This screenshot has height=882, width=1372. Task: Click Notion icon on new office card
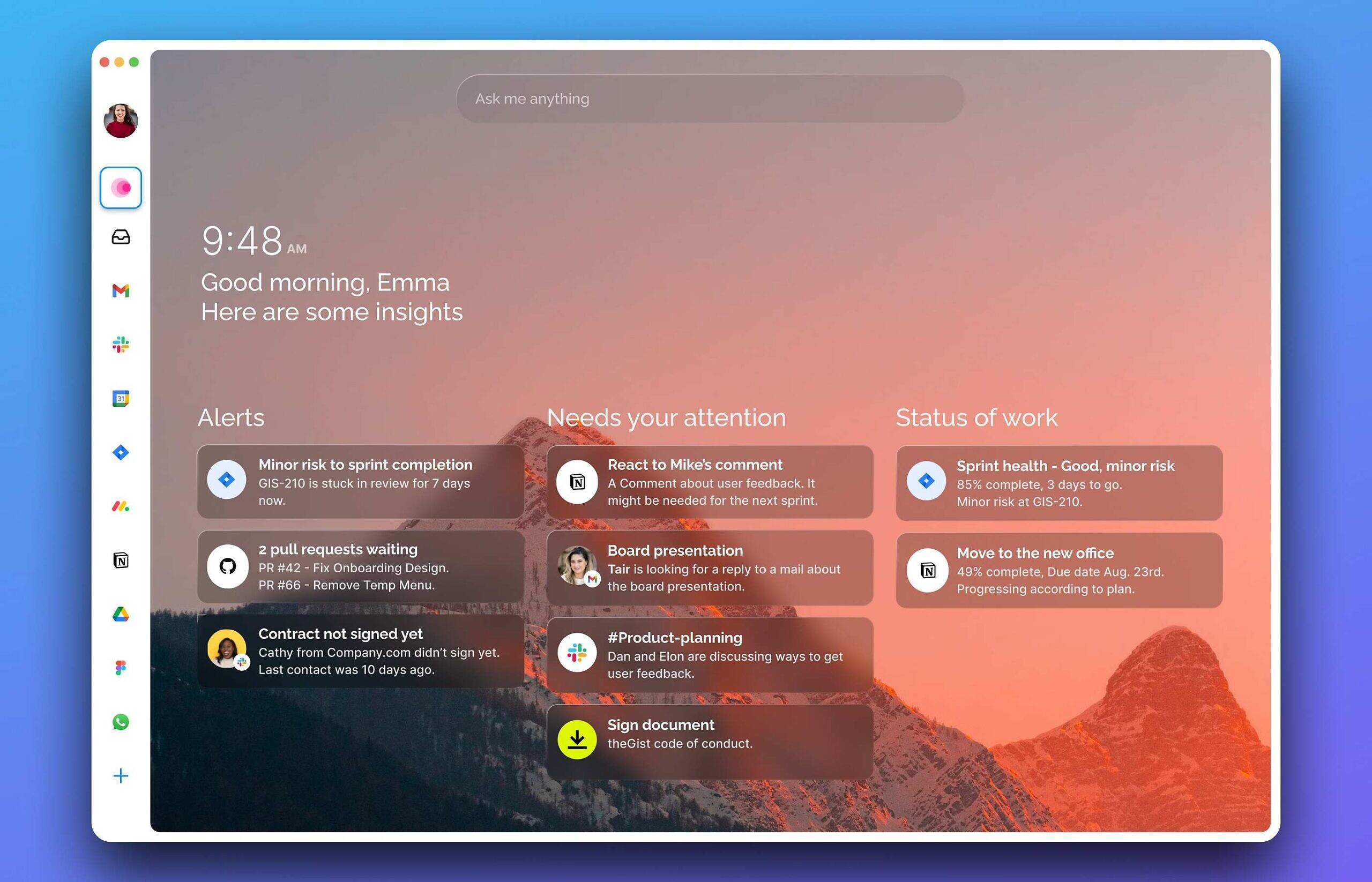click(928, 570)
